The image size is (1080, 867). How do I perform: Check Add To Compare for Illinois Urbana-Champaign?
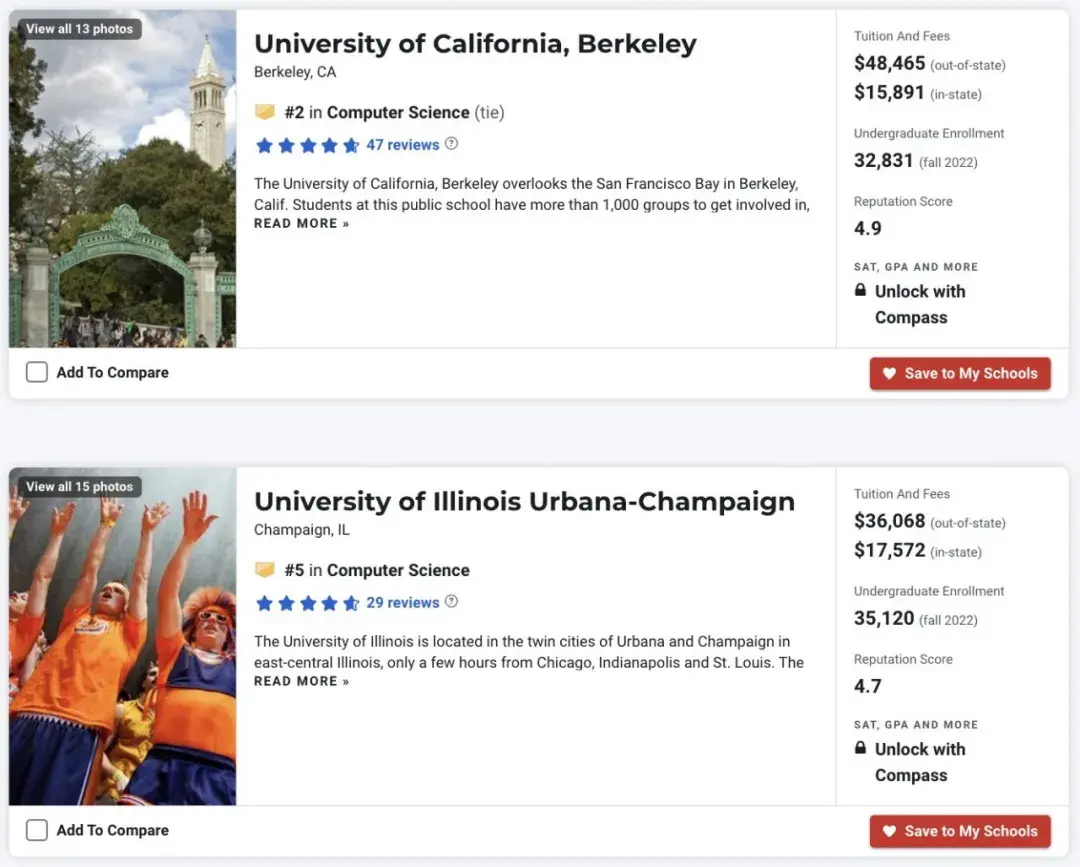(x=37, y=830)
